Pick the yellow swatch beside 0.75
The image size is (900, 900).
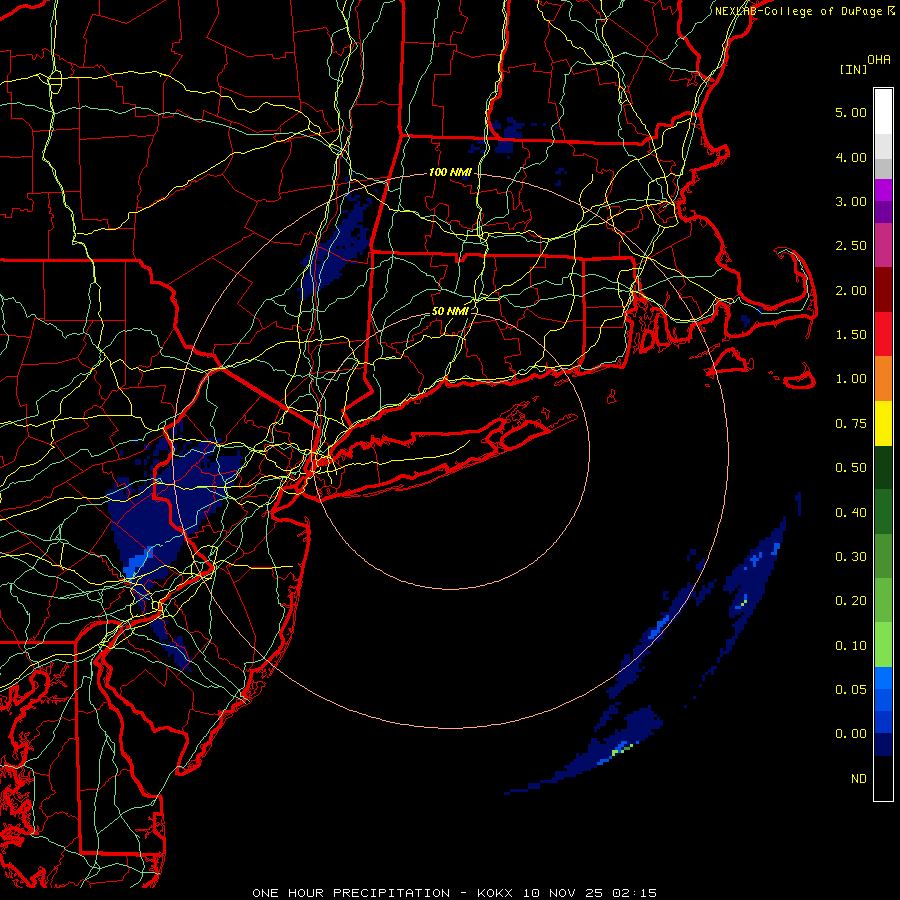click(x=883, y=423)
